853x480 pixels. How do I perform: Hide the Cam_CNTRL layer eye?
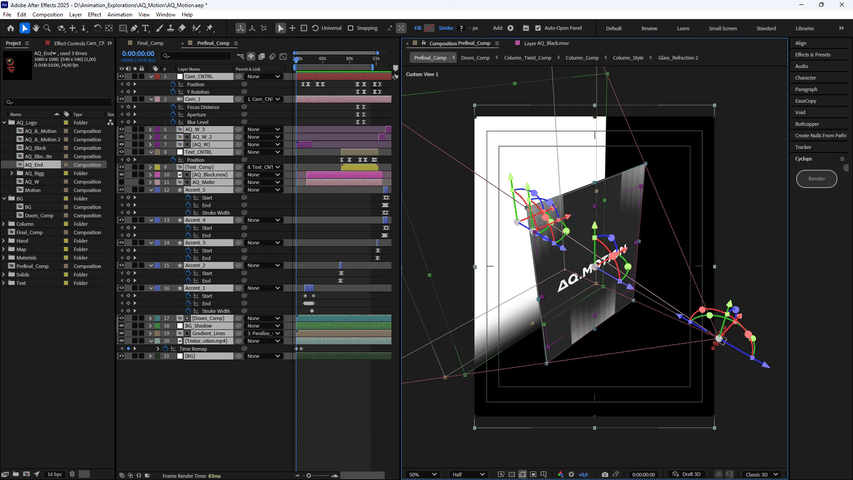121,77
